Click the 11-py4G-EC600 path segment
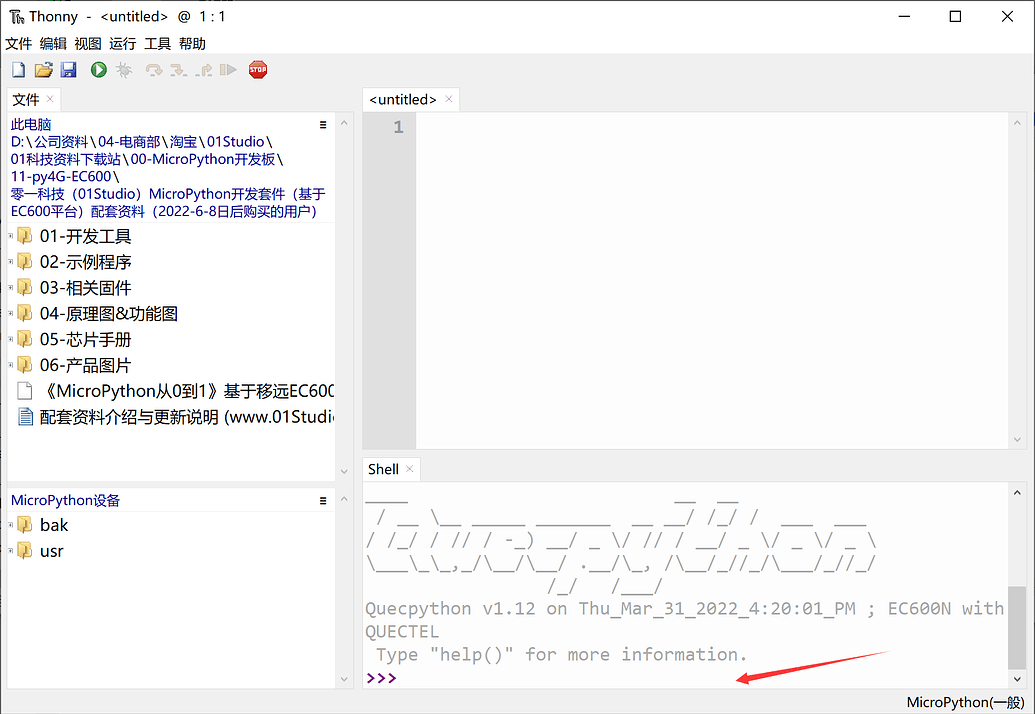Viewport: 1035px width, 714px height. tap(61, 176)
